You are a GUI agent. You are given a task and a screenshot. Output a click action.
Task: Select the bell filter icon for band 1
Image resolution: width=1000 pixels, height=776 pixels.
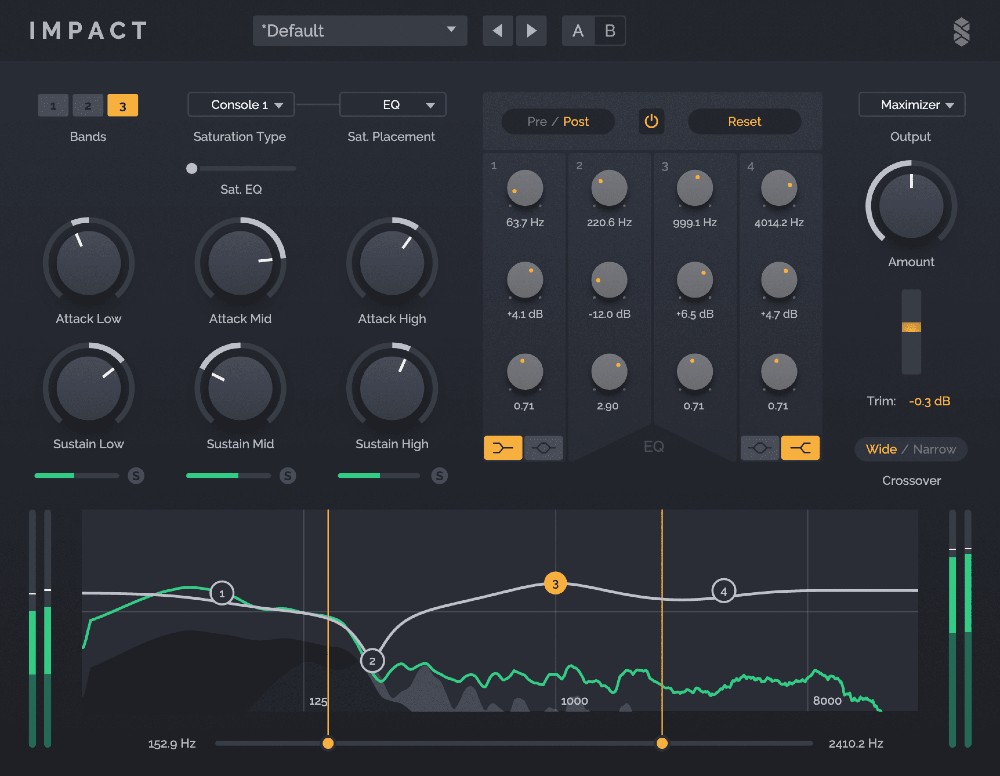pos(544,449)
